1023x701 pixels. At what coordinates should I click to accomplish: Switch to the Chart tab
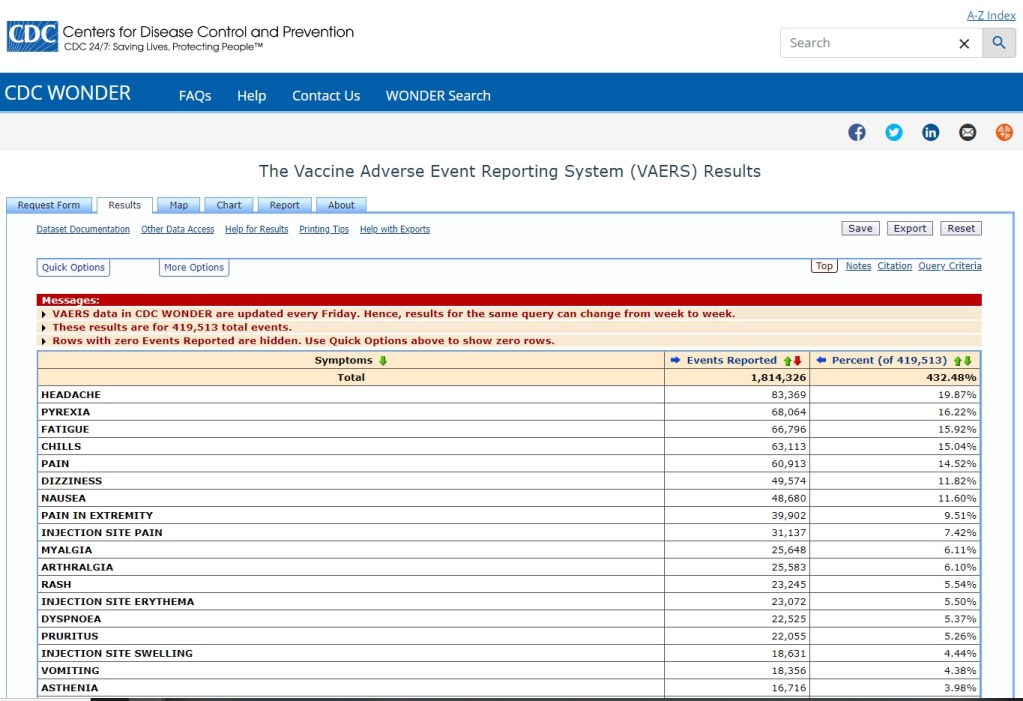click(x=229, y=205)
